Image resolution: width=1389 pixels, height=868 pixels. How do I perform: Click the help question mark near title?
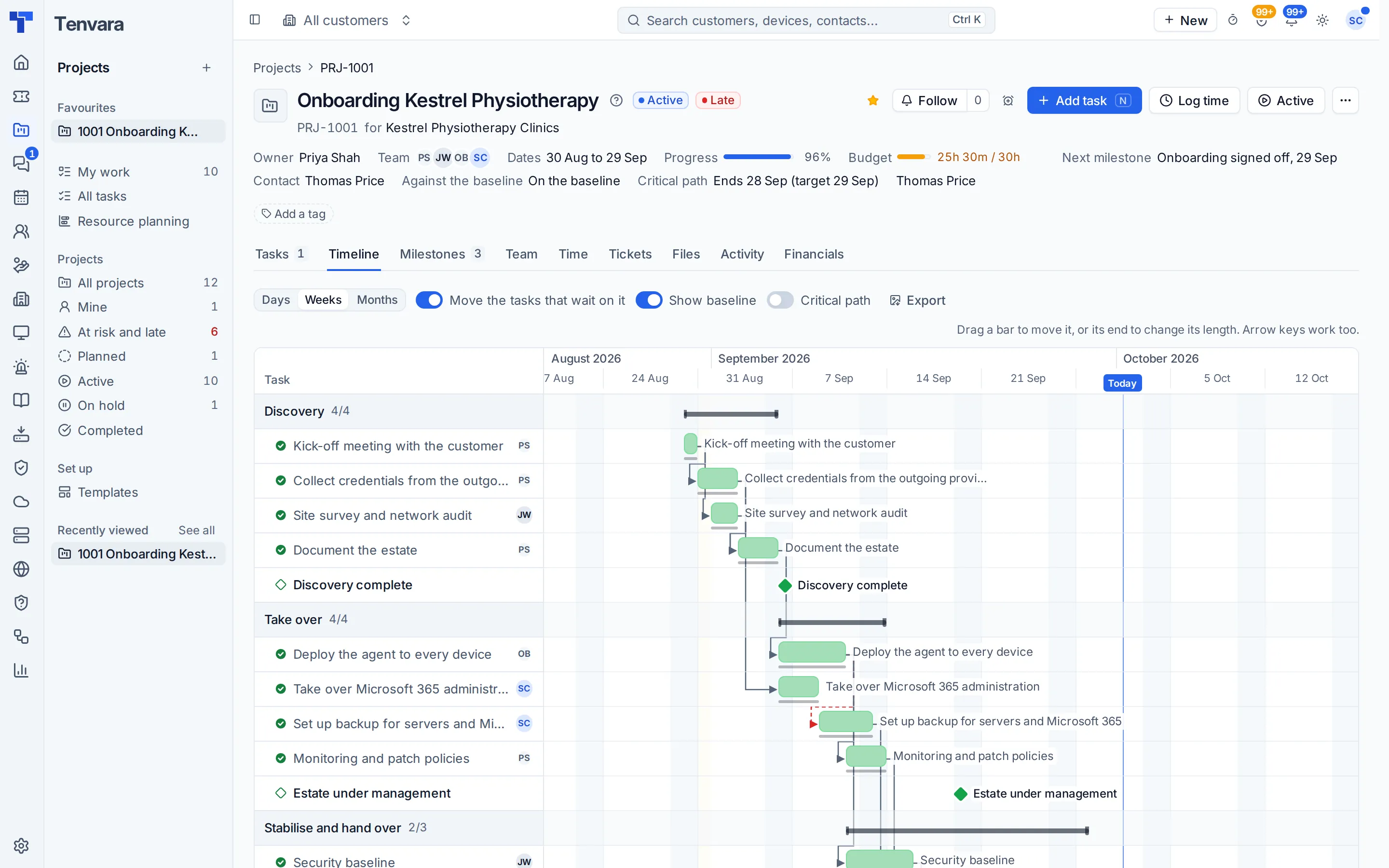(616, 100)
